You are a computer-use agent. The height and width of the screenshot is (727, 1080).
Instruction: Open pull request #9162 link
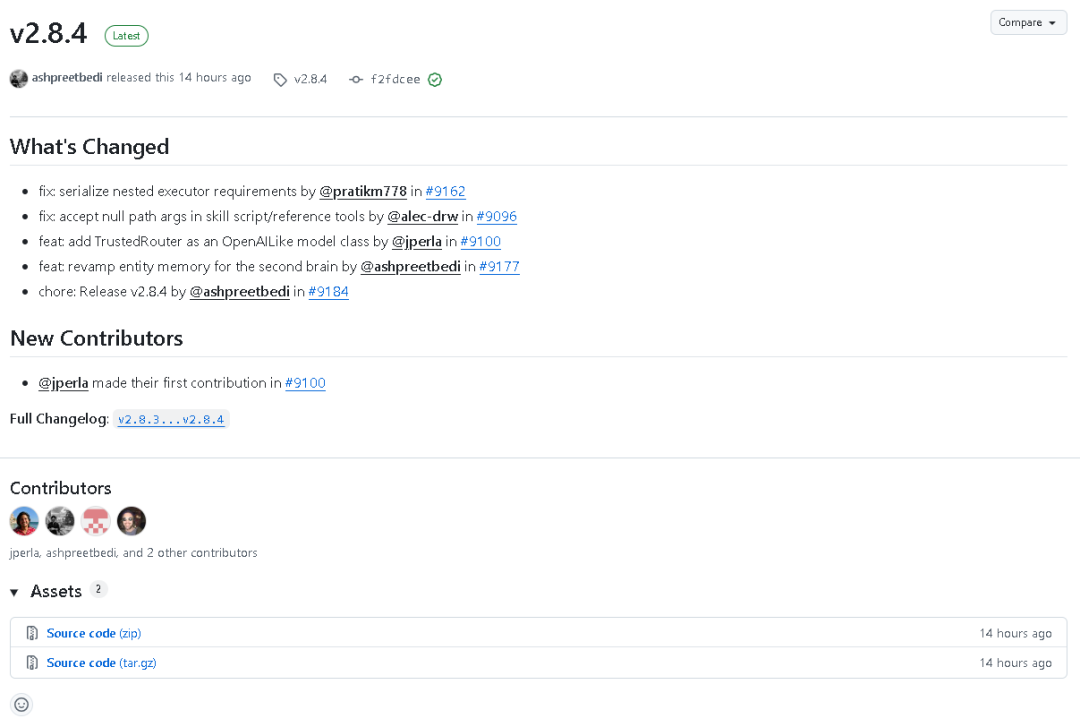click(445, 191)
